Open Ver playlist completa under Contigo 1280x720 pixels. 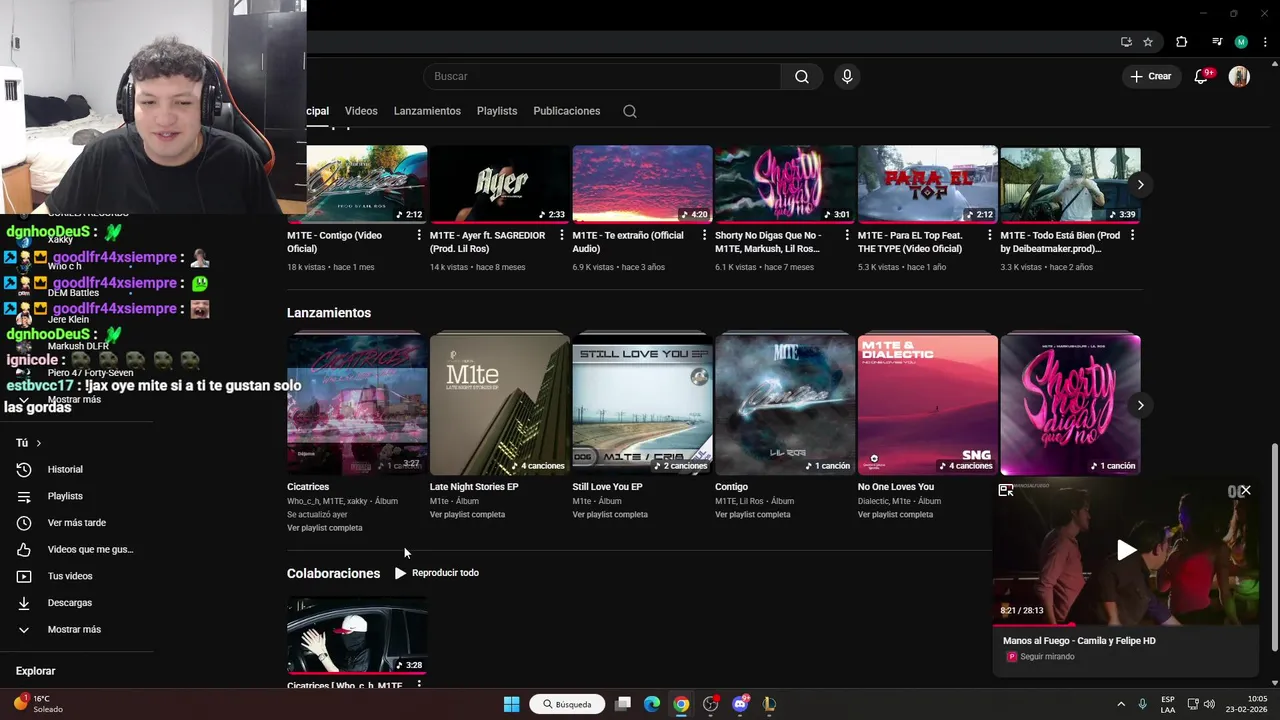(753, 515)
